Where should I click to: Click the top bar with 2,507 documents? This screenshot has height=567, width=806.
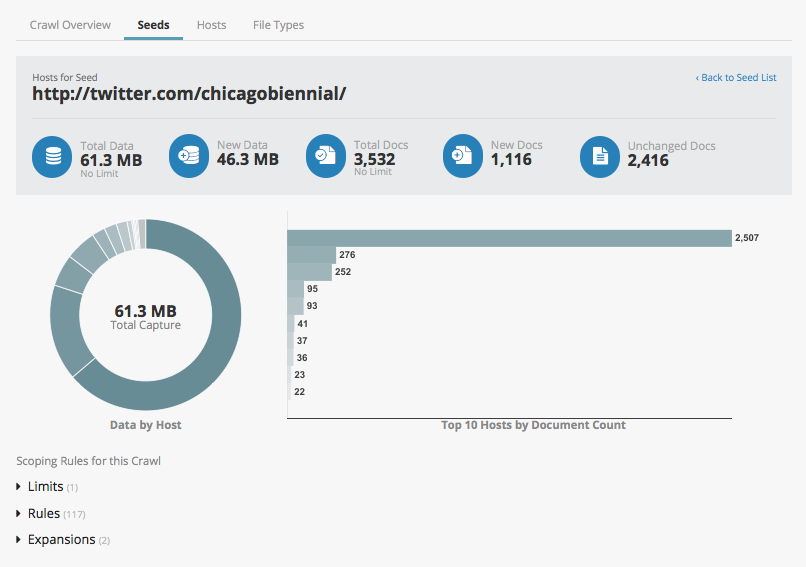point(508,238)
